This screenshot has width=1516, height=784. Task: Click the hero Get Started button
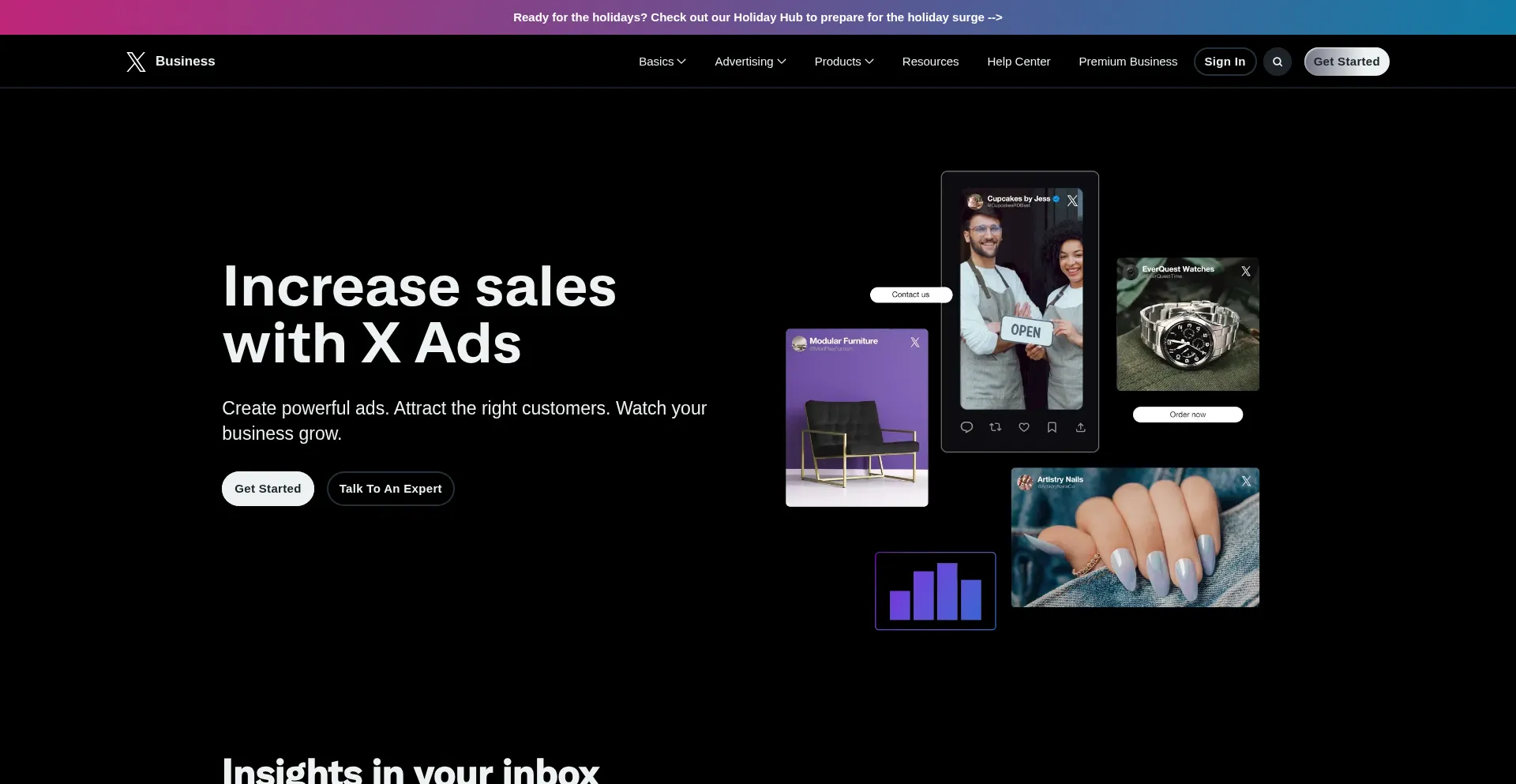[268, 489]
